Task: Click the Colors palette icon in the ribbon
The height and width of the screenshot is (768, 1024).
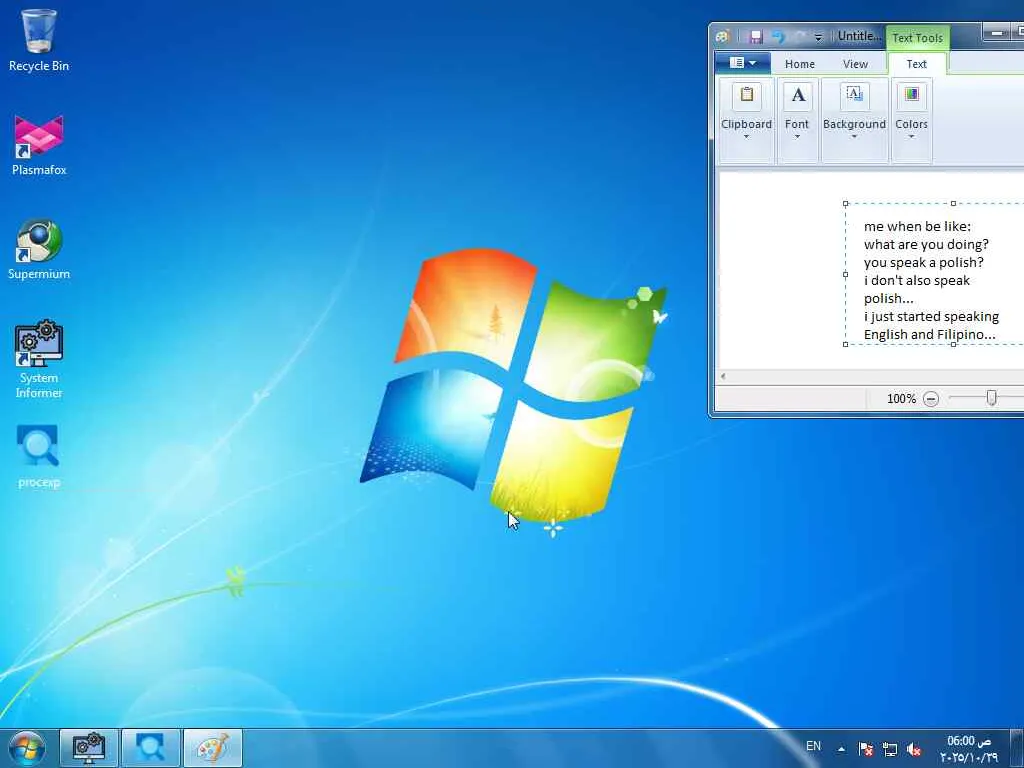Action: click(x=911, y=95)
